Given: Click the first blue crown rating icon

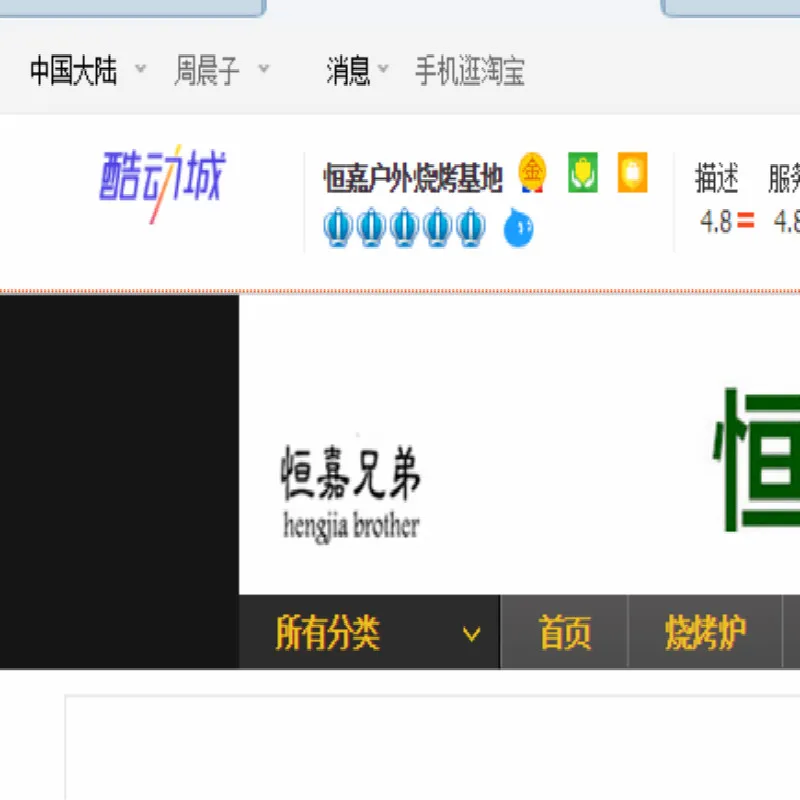Looking at the screenshot, I should 338,227.
